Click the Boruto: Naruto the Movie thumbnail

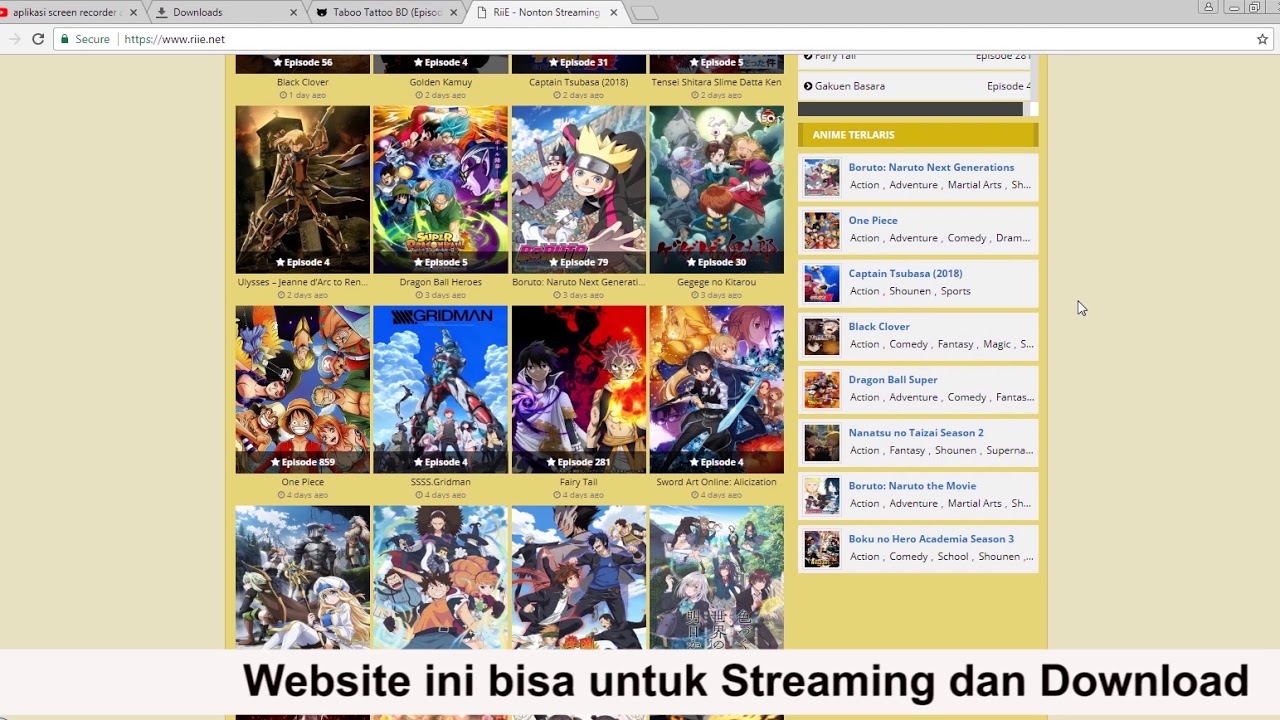click(x=822, y=495)
